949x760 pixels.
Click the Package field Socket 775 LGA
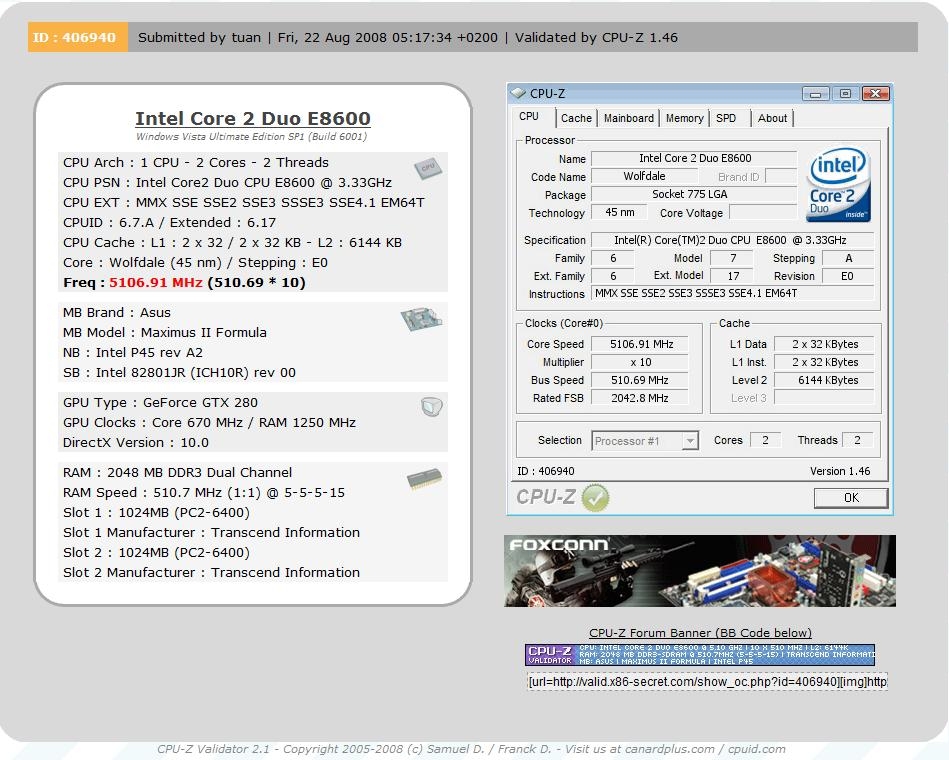pos(694,194)
